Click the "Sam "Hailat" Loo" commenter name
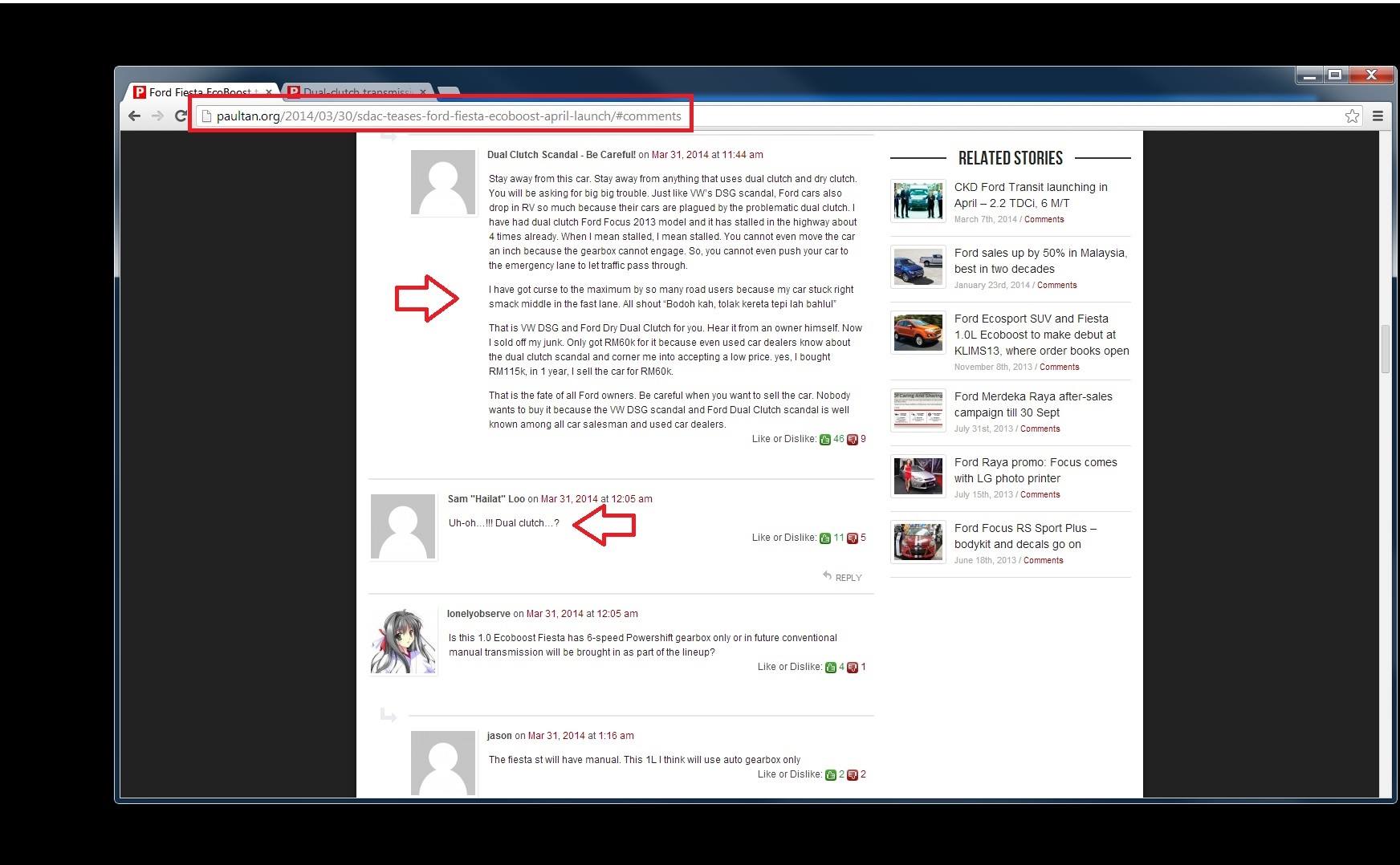The width and height of the screenshot is (1400, 865). 486,499
